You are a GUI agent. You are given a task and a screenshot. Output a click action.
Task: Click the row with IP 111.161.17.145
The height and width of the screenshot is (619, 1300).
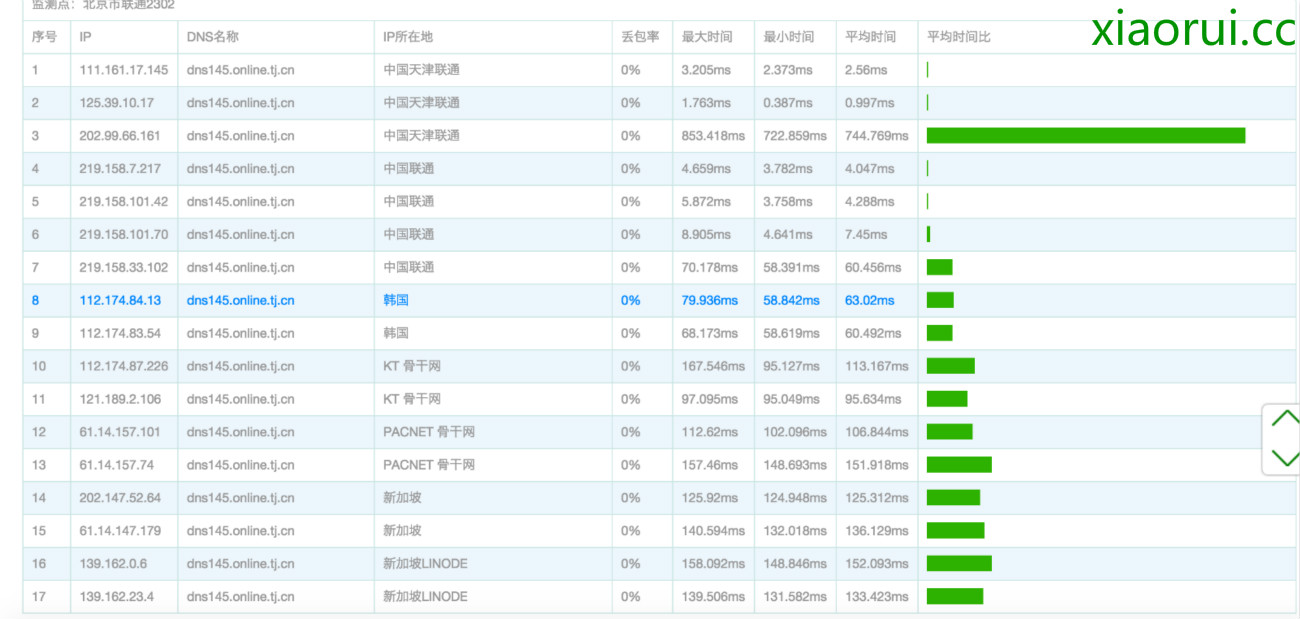(x=124, y=70)
